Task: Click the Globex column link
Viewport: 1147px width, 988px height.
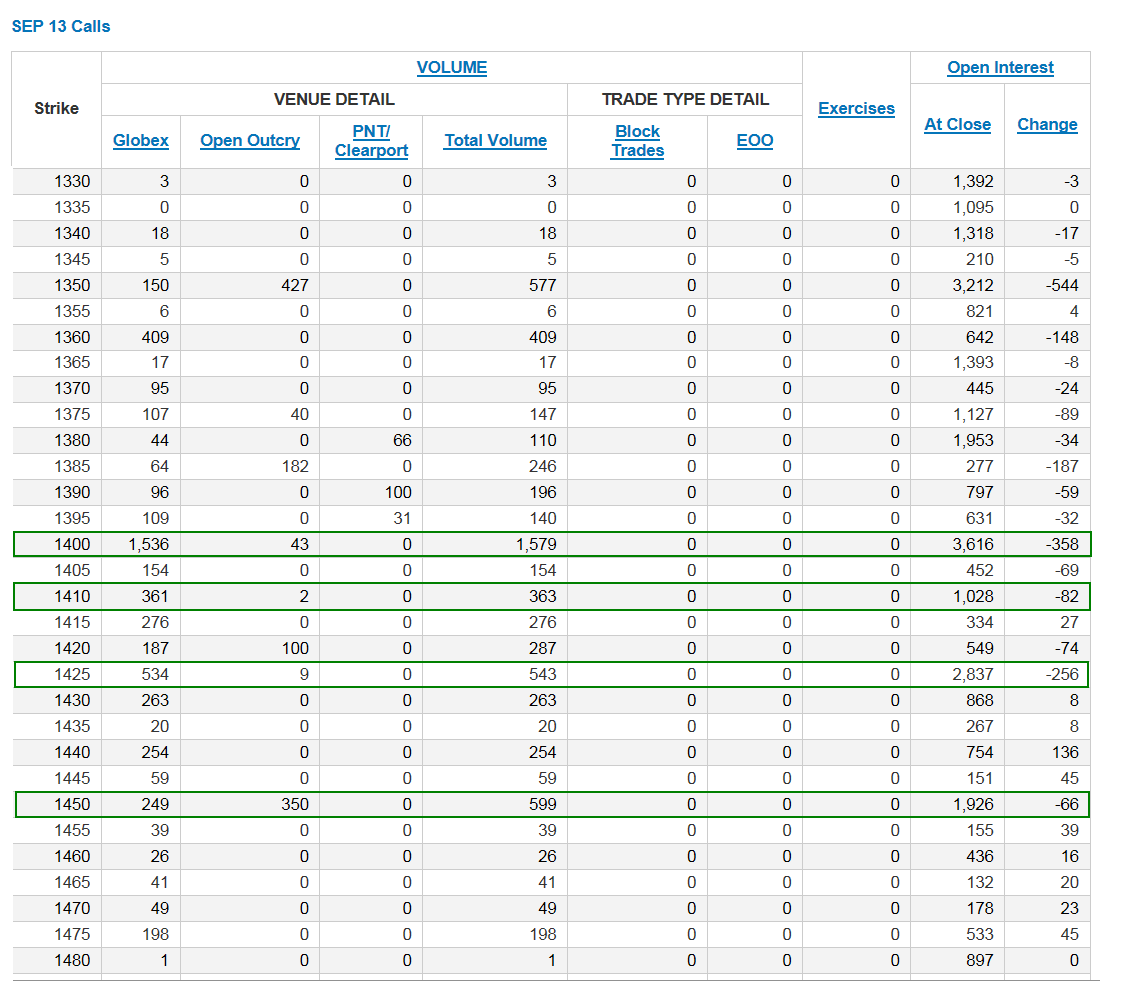Action: pos(140,140)
